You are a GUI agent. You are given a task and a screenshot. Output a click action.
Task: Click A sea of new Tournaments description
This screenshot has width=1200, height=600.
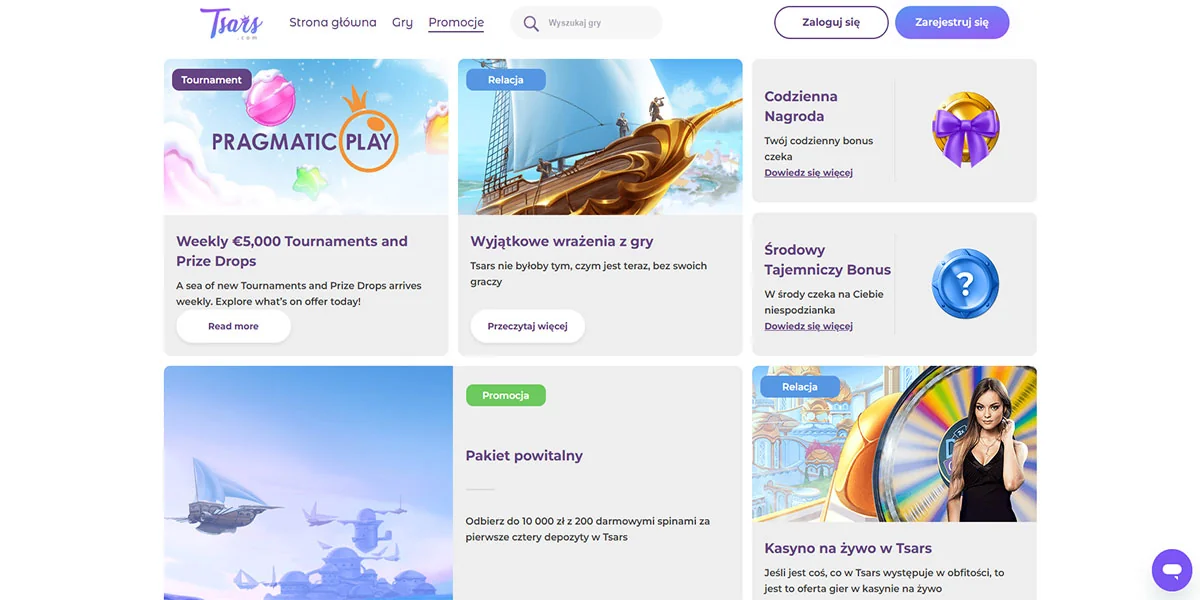299,293
